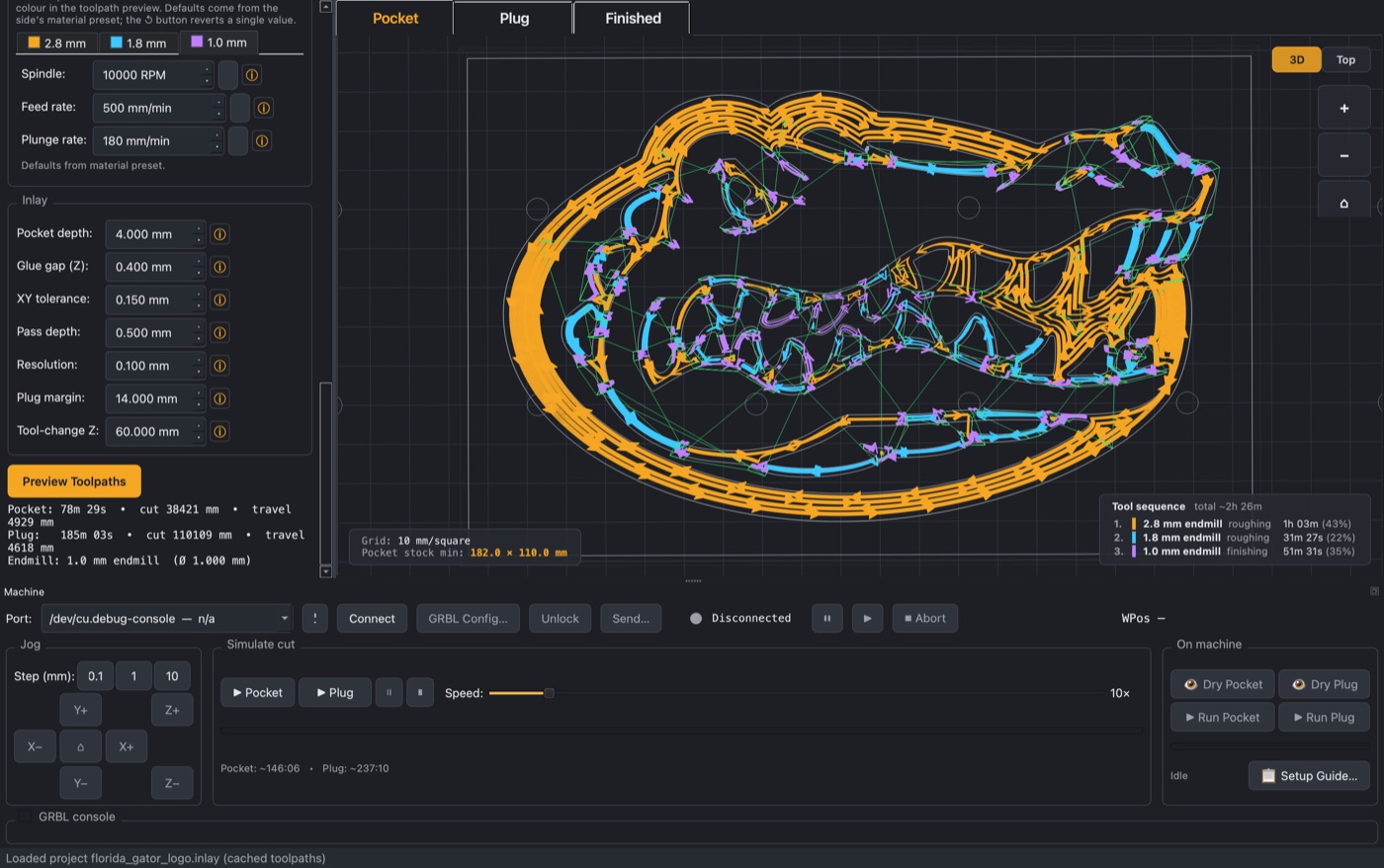Revert Spindle value to default
The height and width of the screenshot is (868, 1384).
227,75
